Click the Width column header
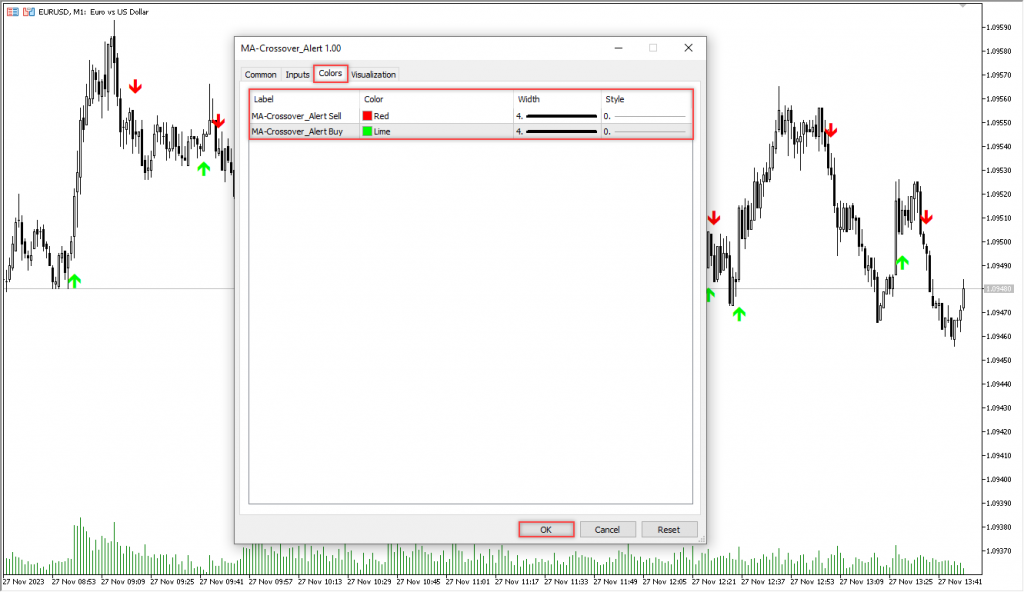The width and height of the screenshot is (1024, 592). point(557,99)
